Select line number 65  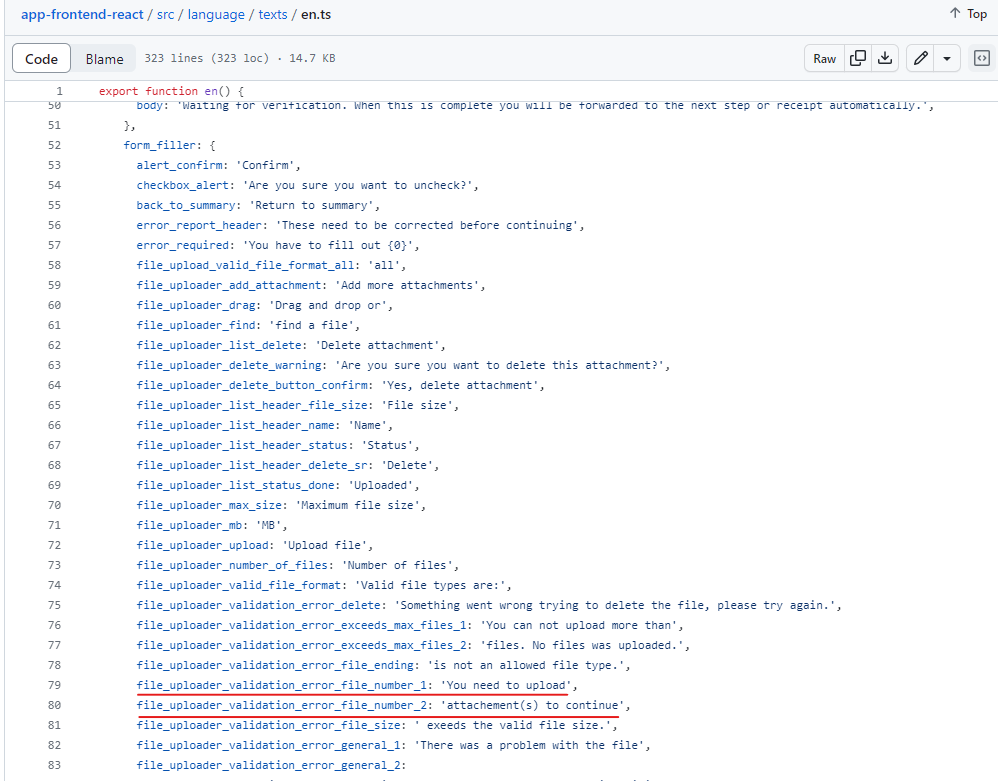[x=54, y=405]
